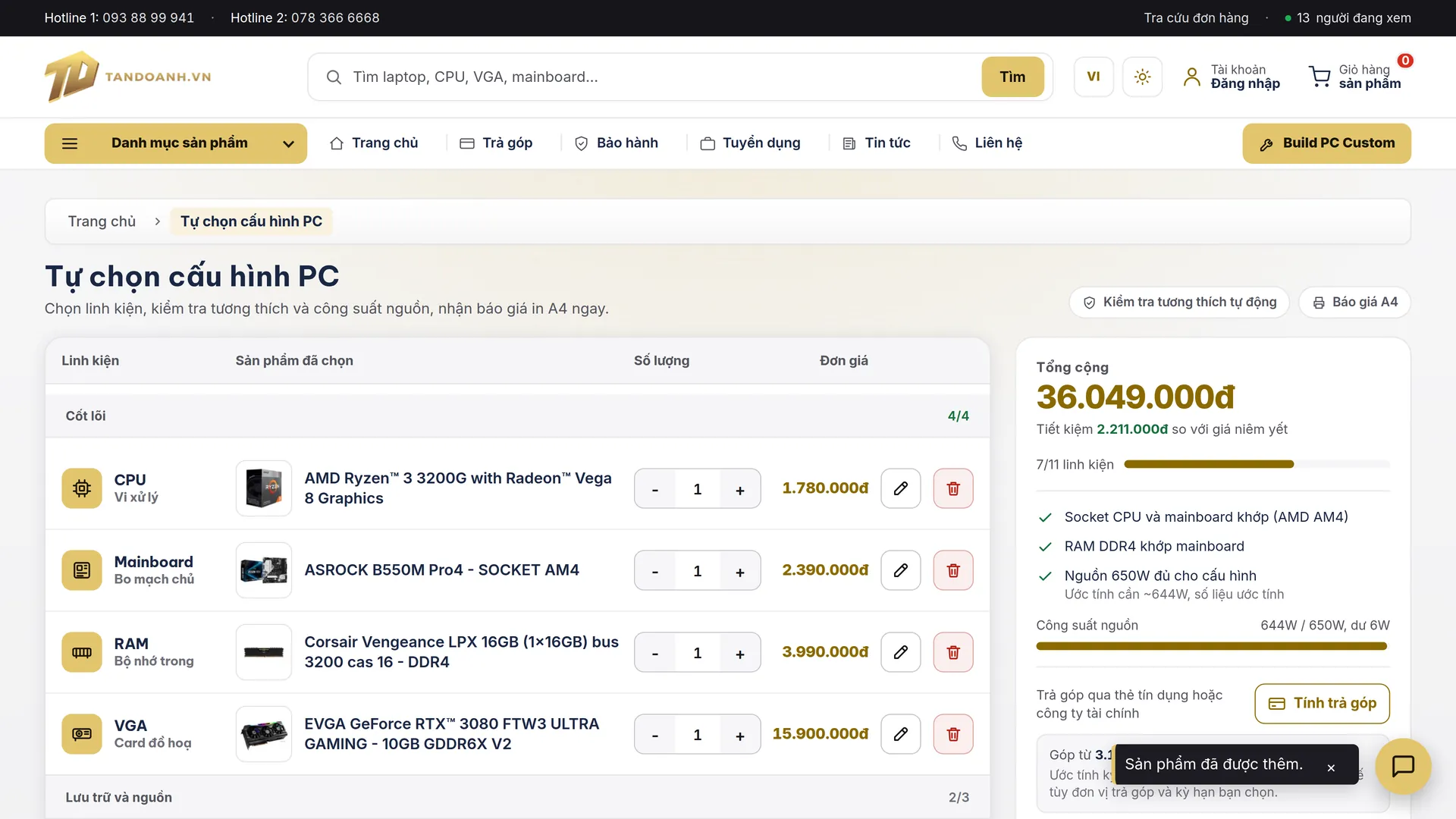Click Tính trả góp button
This screenshot has width=1456, height=819.
click(1322, 704)
